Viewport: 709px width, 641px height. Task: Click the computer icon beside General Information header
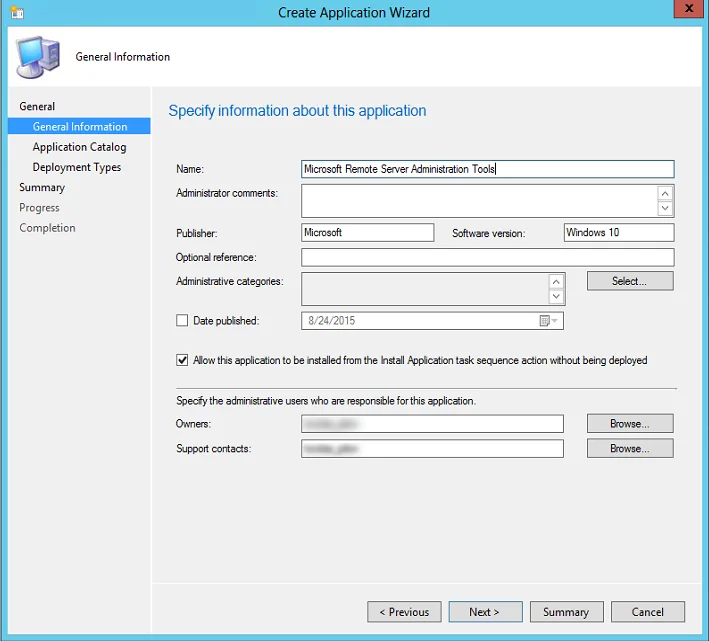pyautogui.click(x=38, y=57)
